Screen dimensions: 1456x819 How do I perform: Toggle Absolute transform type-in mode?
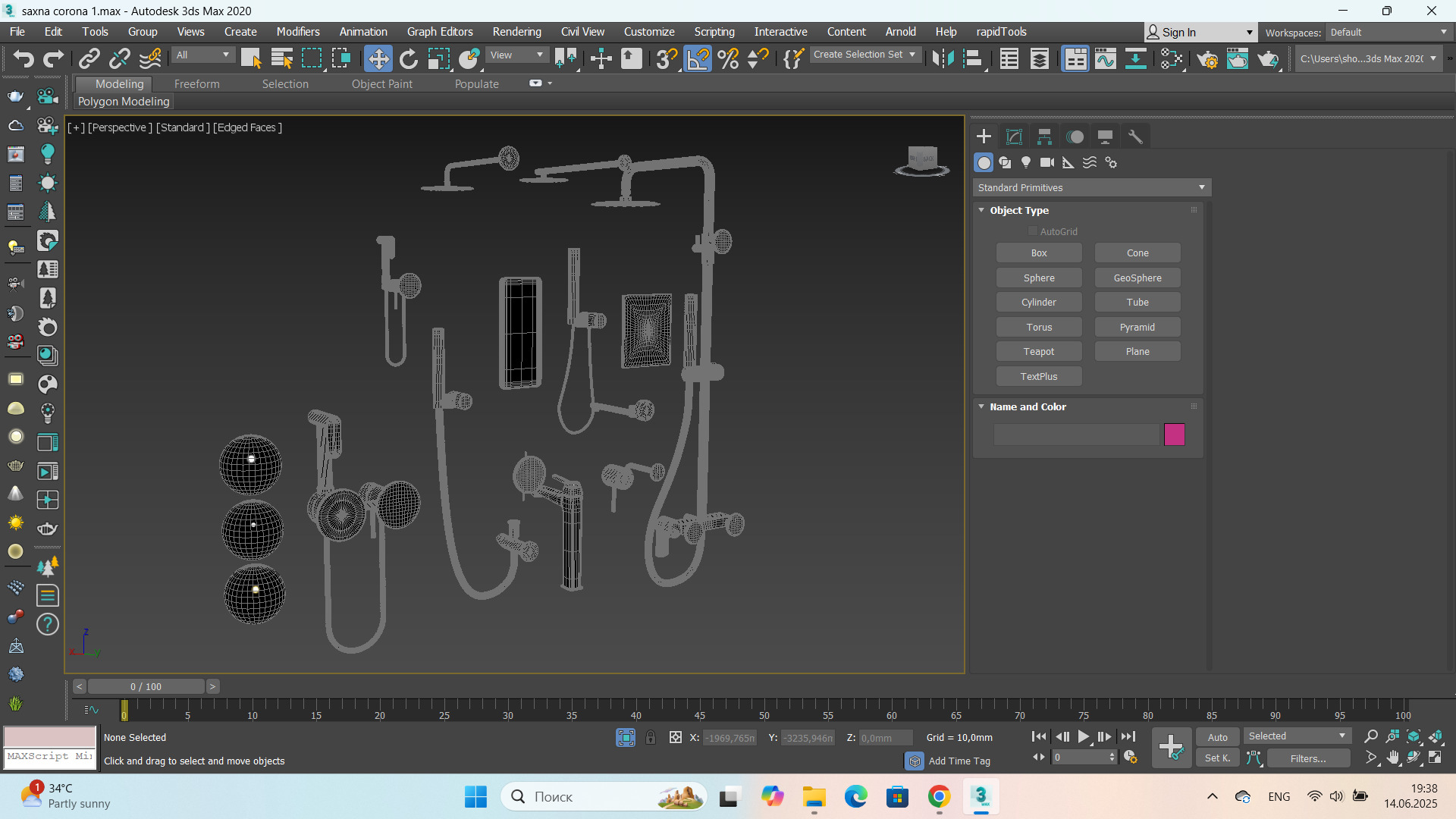676,737
